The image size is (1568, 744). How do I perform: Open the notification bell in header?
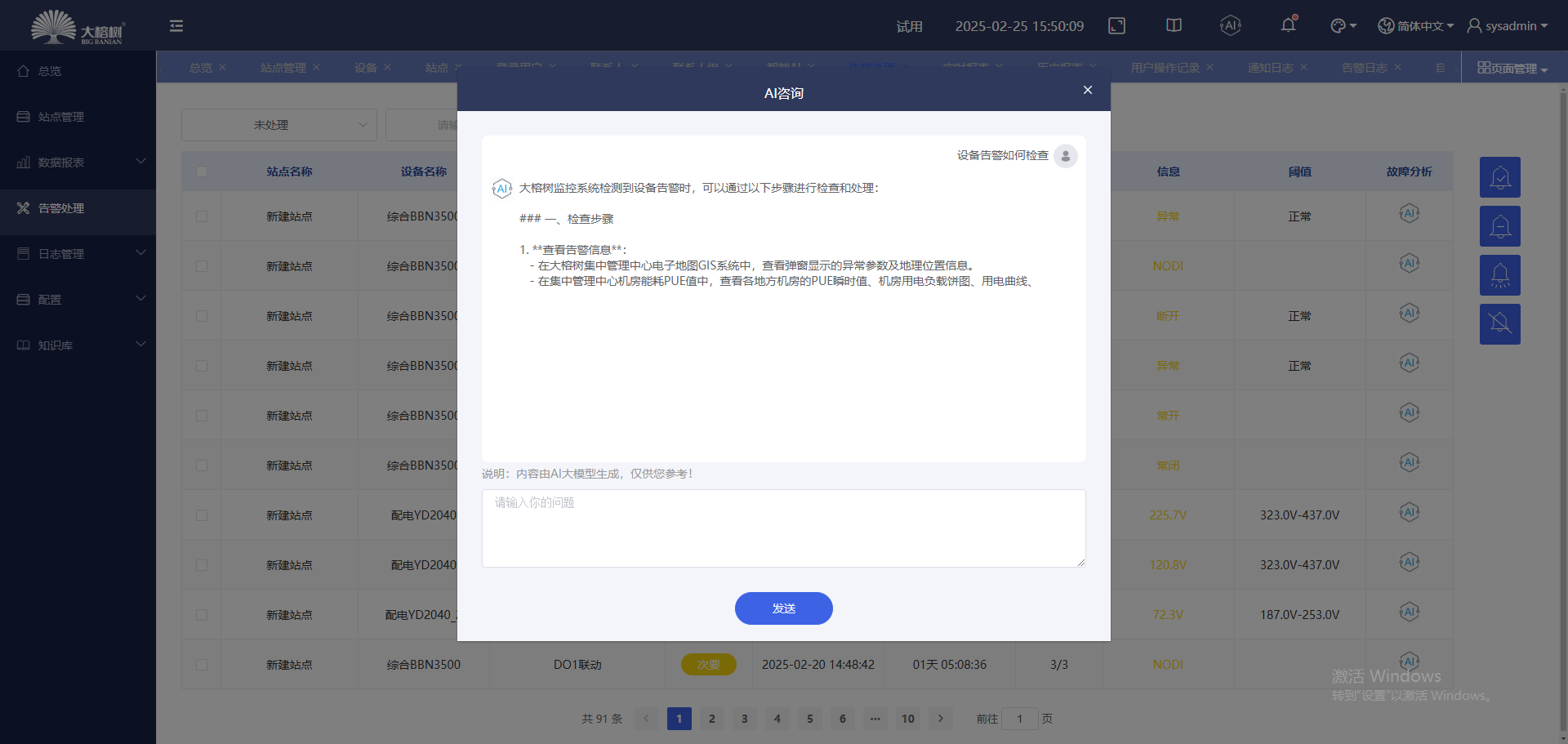1288,25
